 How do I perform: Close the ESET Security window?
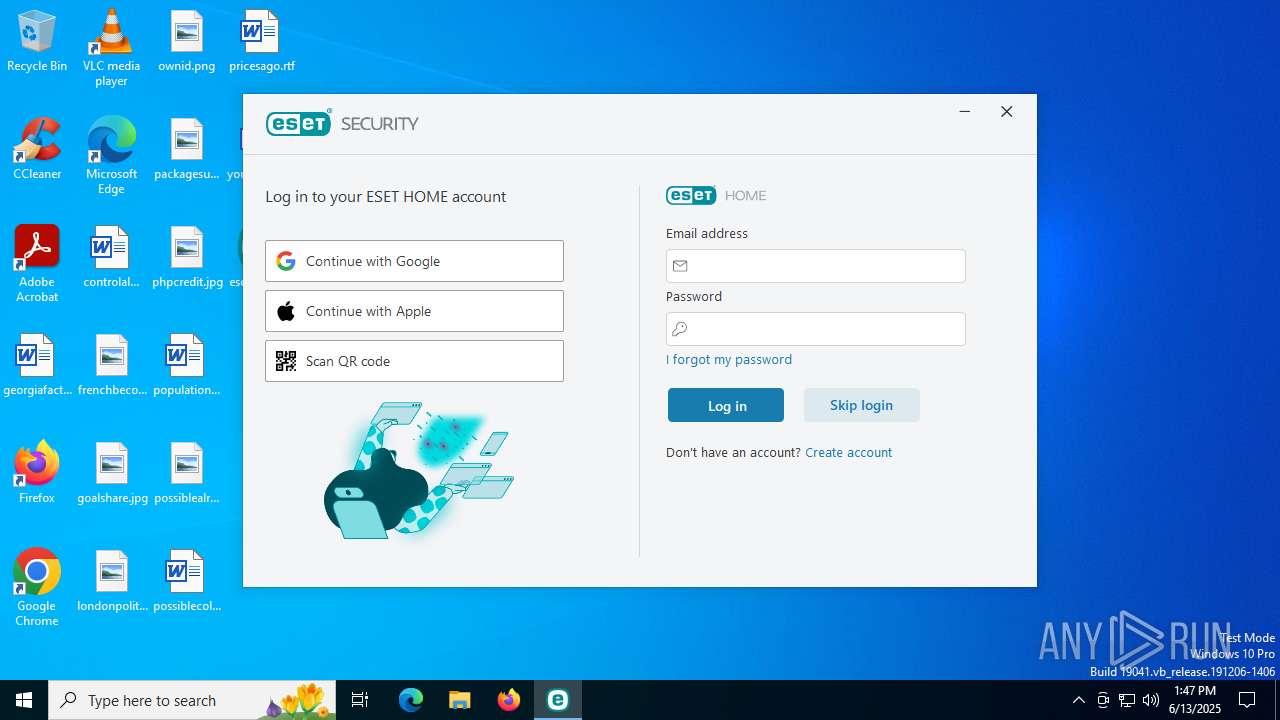1007,112
